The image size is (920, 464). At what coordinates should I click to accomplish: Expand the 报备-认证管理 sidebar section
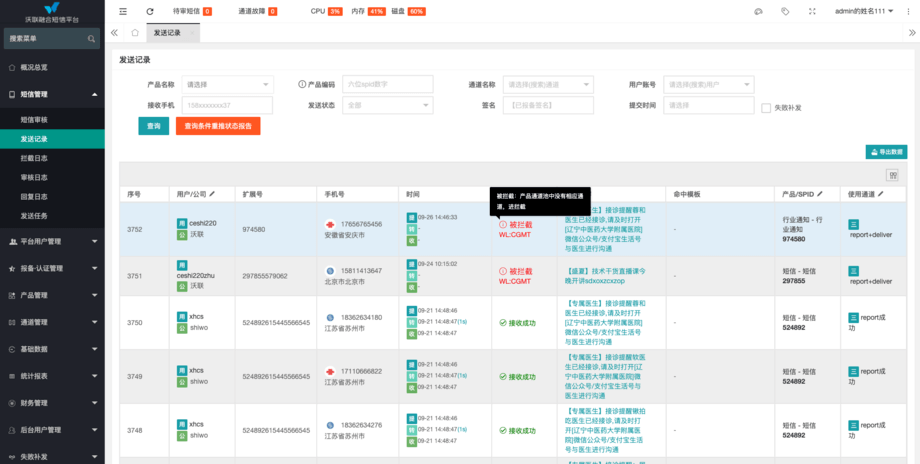(x=52, y=268)
